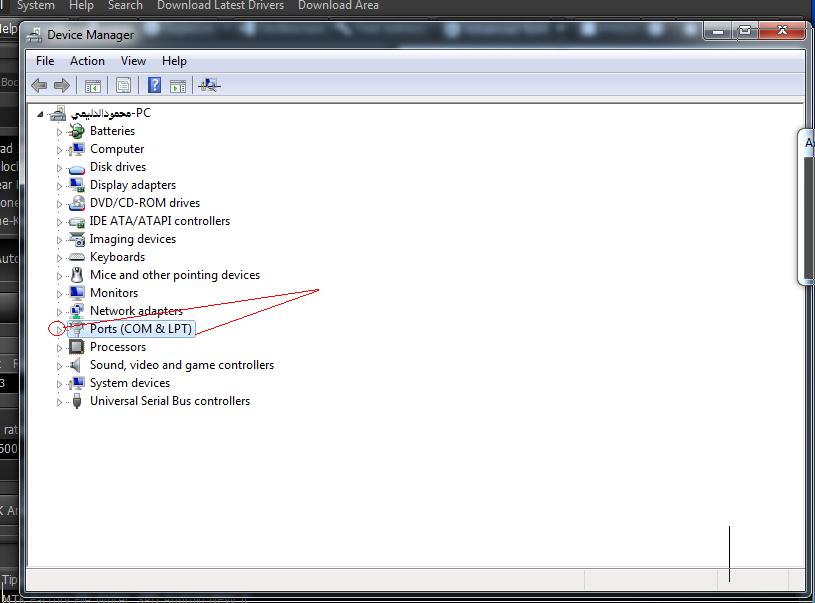Expand the Ports (COM & LPT) node
Image resolution: width=815 pixels, height=603 pixels.
point(59,330)
